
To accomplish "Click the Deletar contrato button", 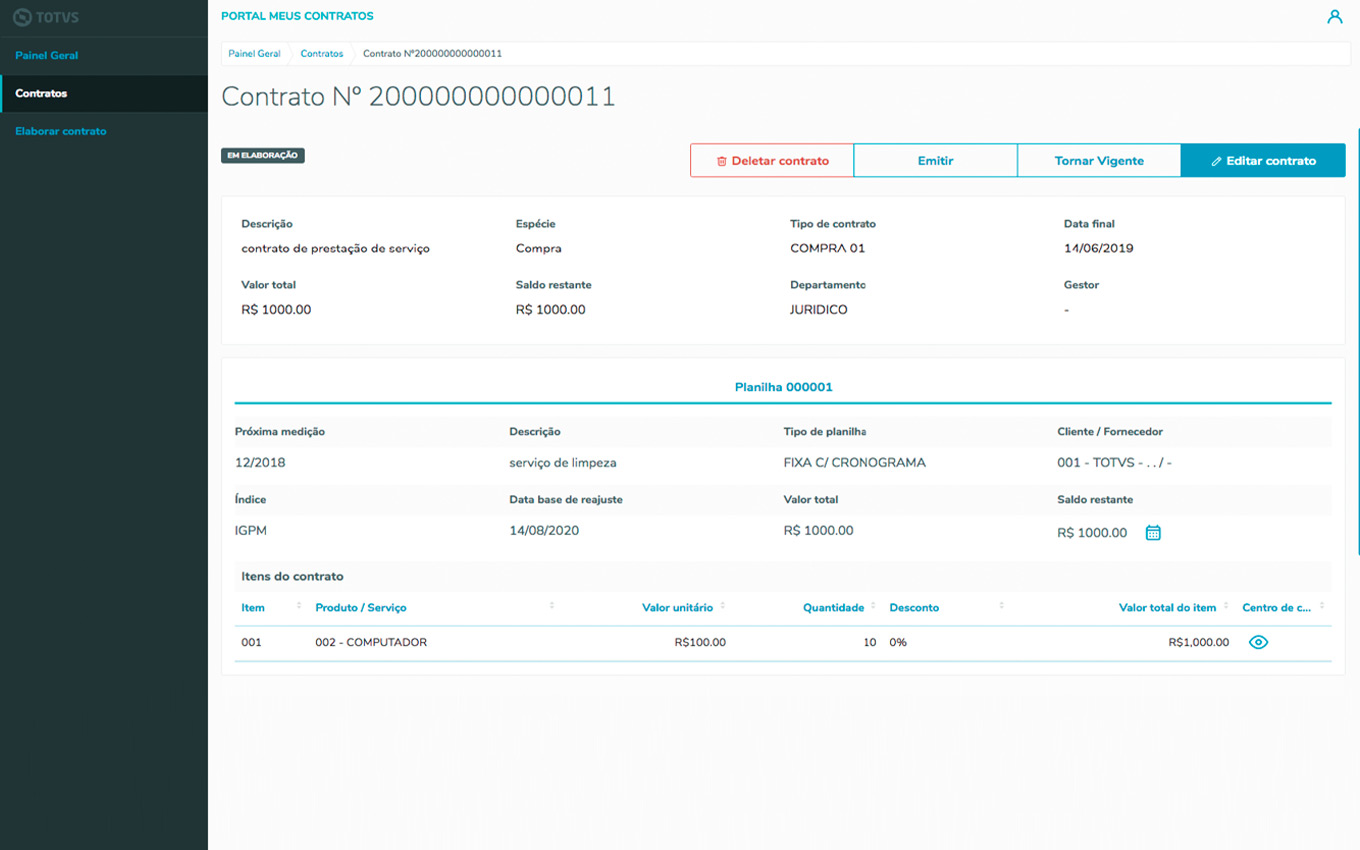I will coord(772,161).
